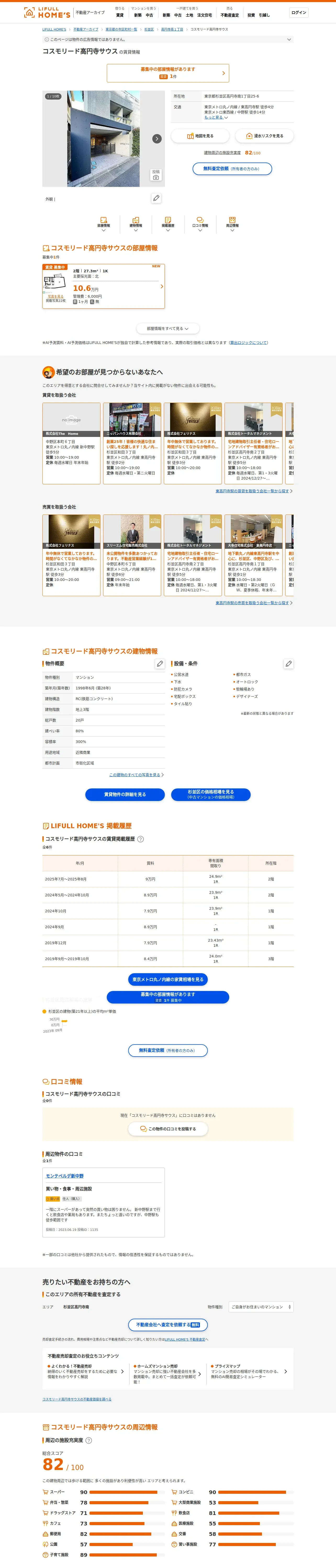Click the ログイン button

(x=299, y=12)
